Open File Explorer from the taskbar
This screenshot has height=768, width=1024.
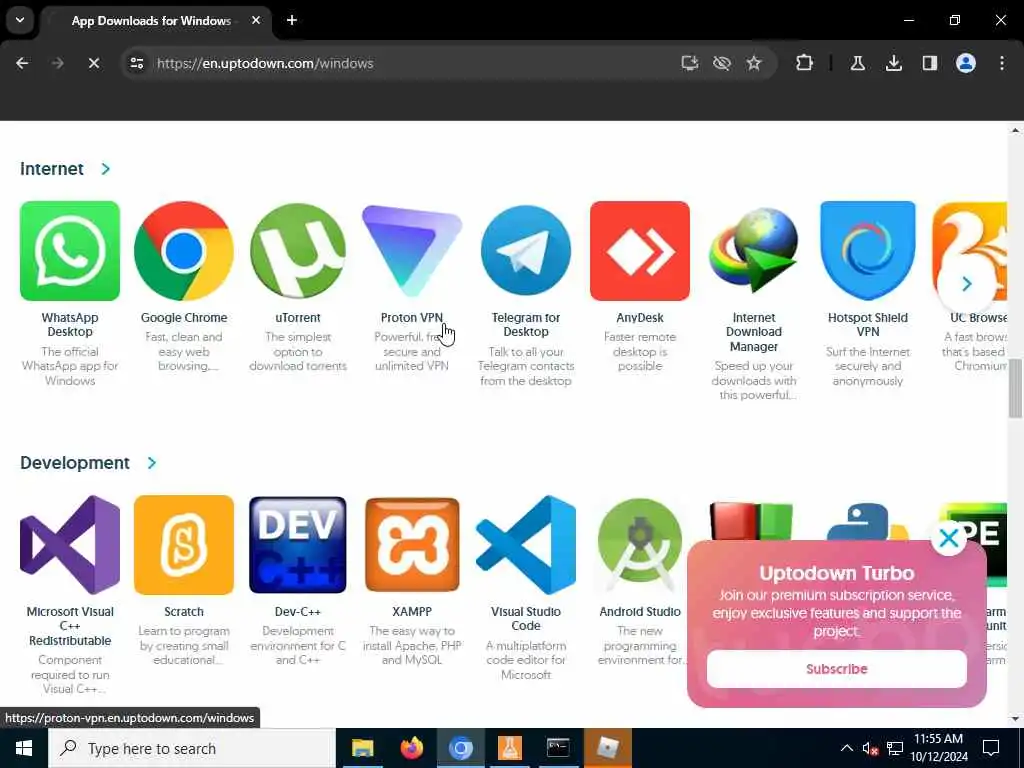[362, 748]
